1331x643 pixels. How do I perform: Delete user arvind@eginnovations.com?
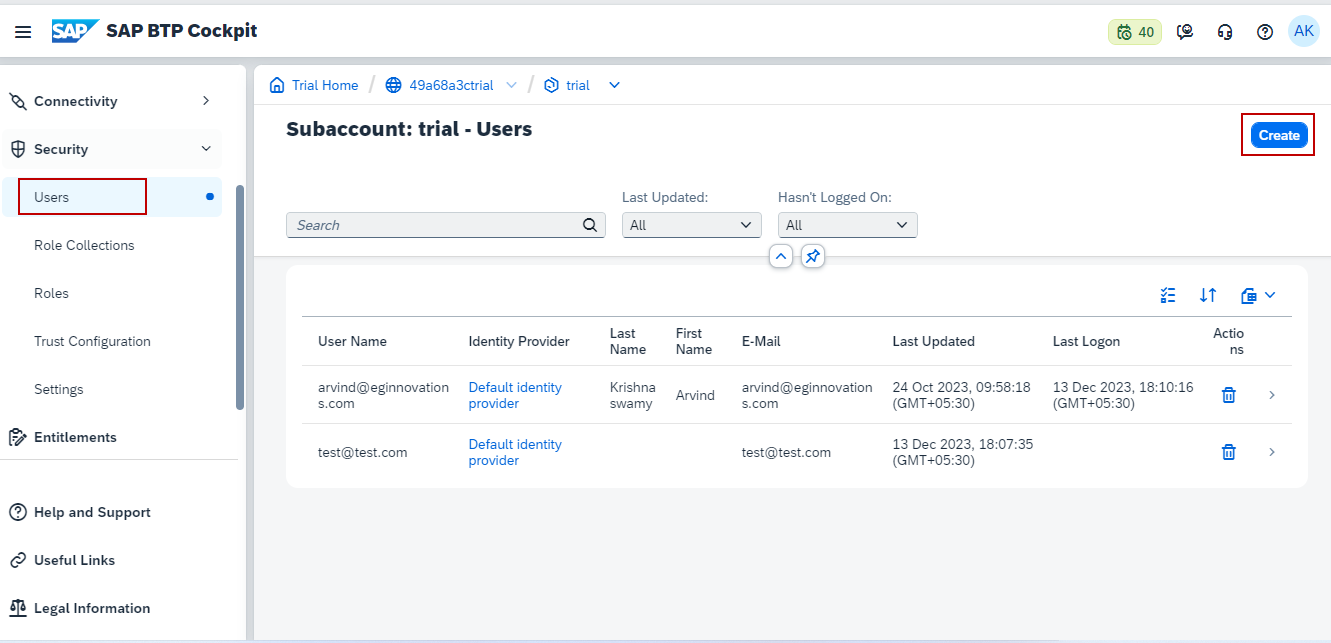click(x=1229, y=395)
